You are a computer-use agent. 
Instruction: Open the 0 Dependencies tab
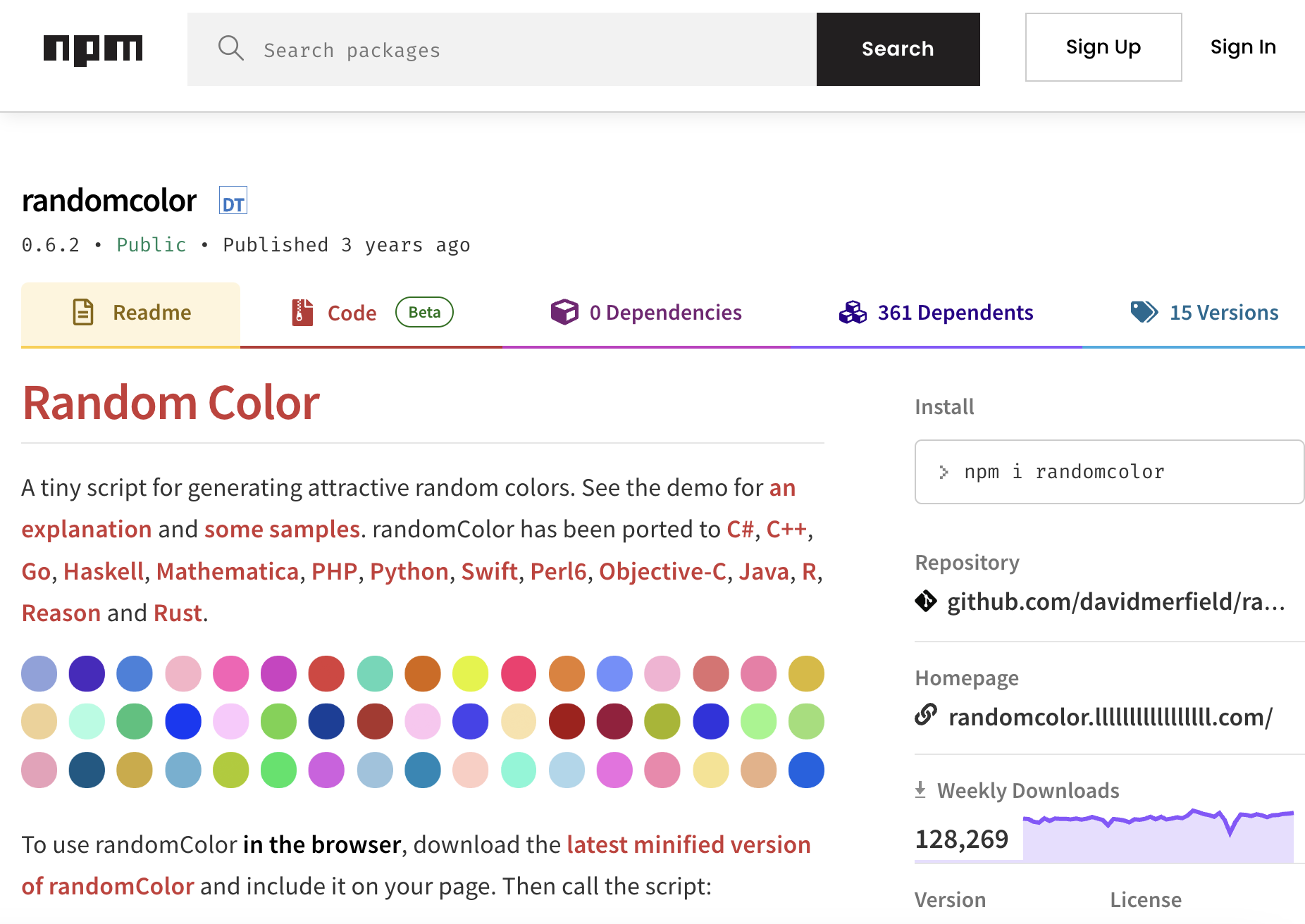(646, 314)
